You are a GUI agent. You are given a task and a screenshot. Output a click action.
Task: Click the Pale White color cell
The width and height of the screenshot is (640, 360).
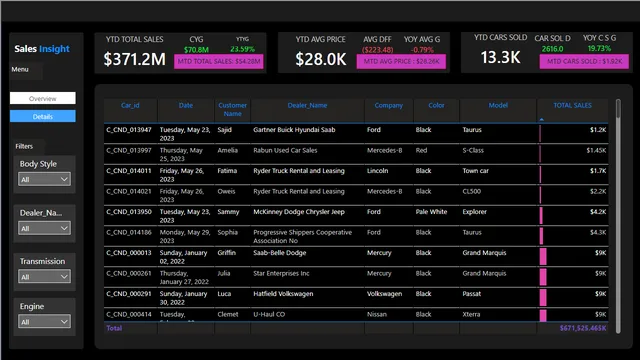tap(431, 212)
